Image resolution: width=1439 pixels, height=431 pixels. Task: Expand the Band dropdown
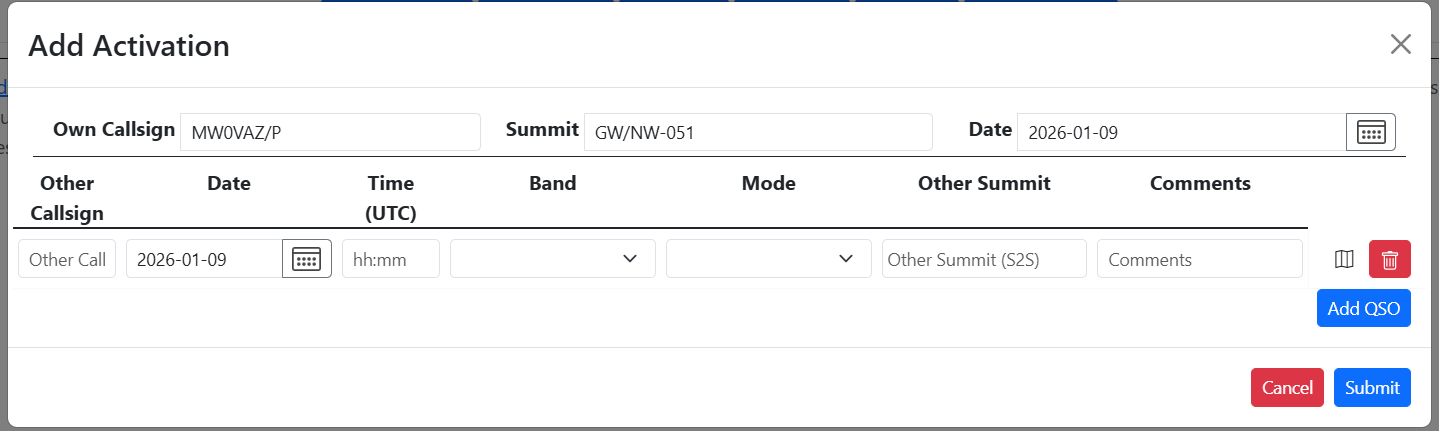552,259
